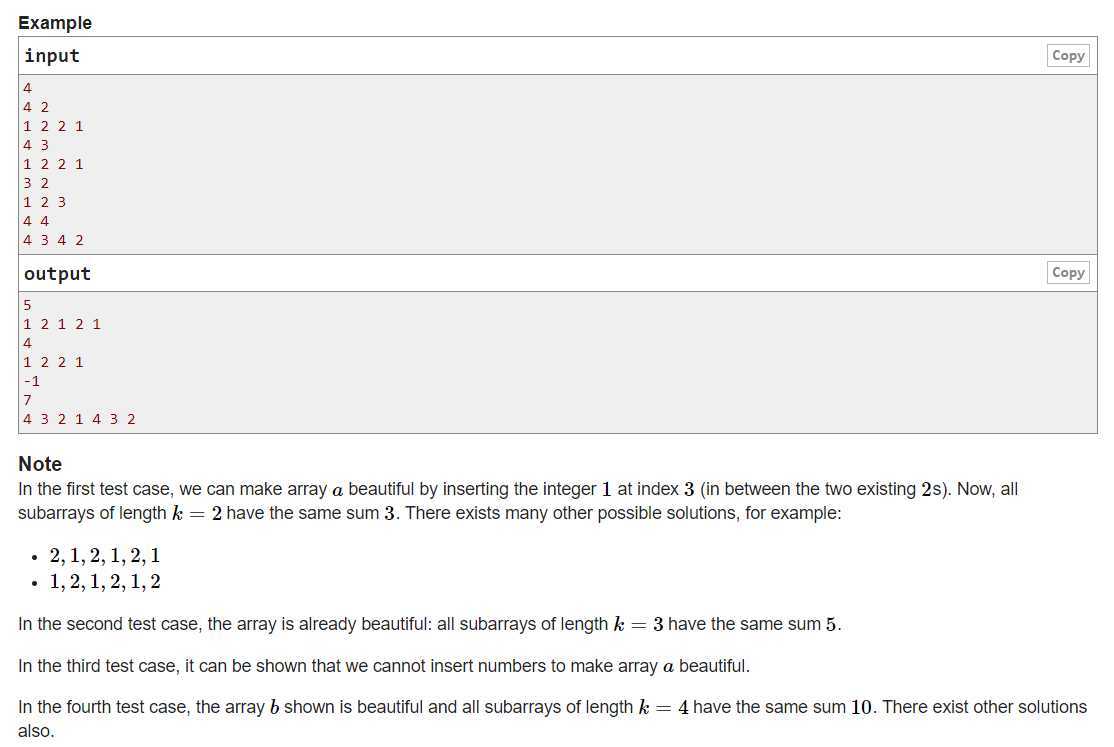Select output line '1 2 1 2 1'

pyautogui.click(x=62, y=324)
